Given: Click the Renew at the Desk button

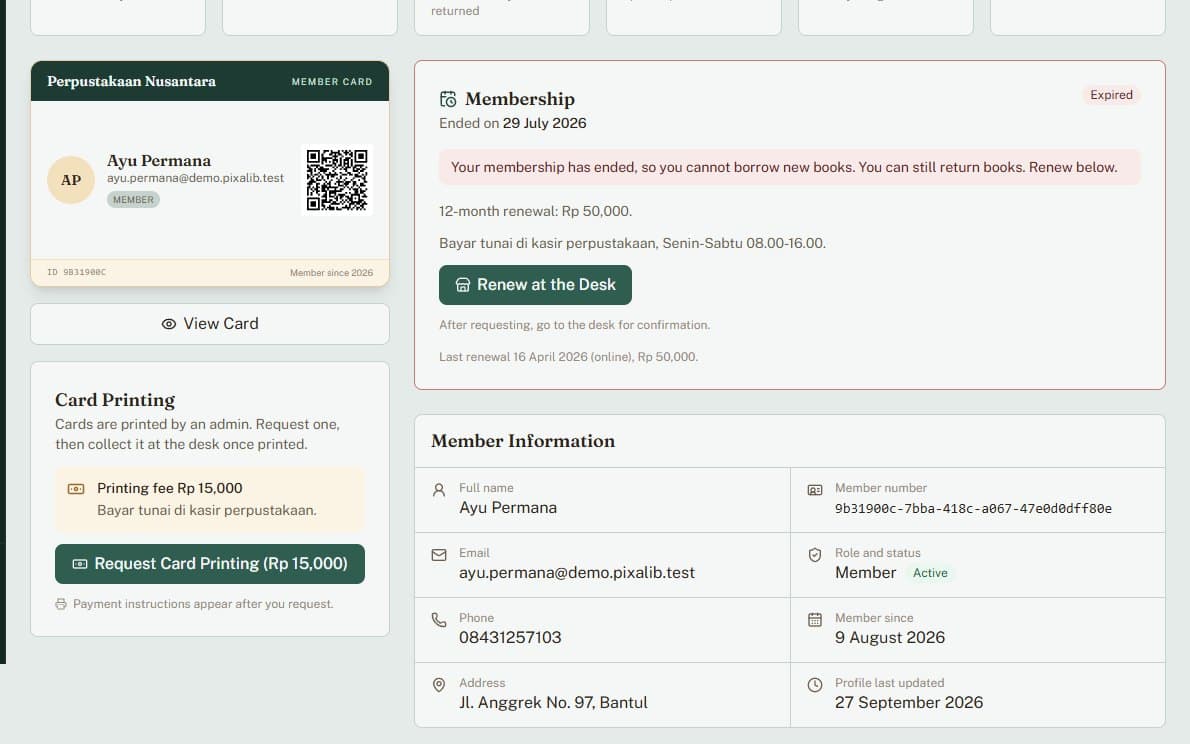Looking at the screenshot, I should coord(535,285).
